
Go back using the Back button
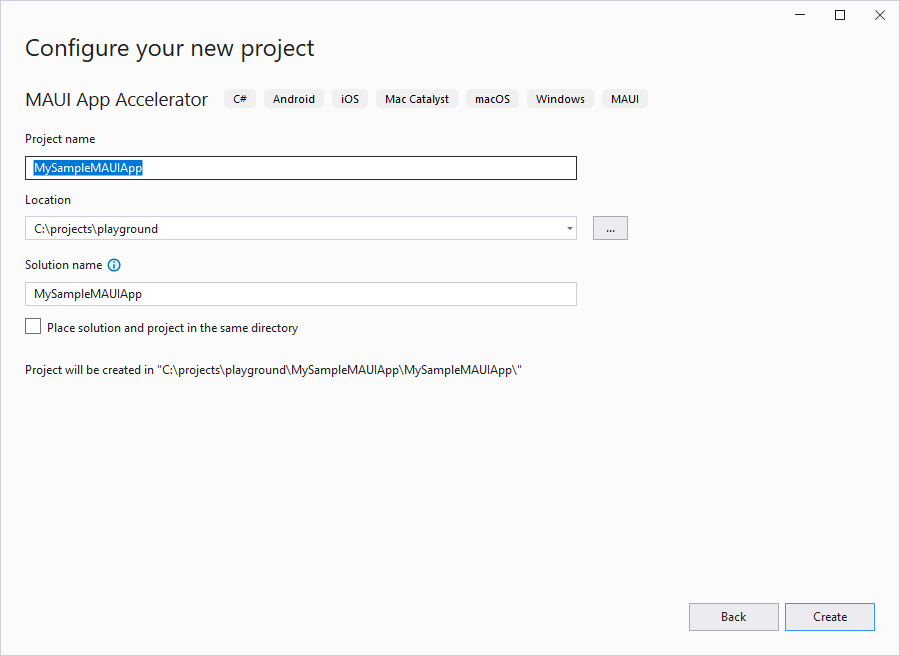733,617
